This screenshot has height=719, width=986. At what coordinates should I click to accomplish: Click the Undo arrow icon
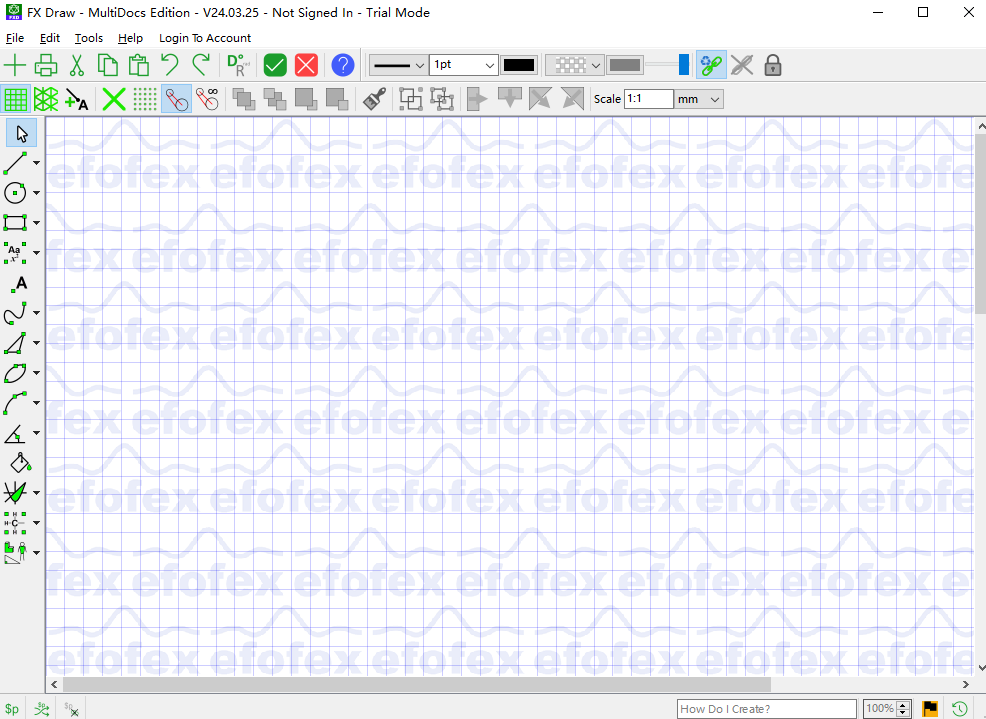[170, 65]
